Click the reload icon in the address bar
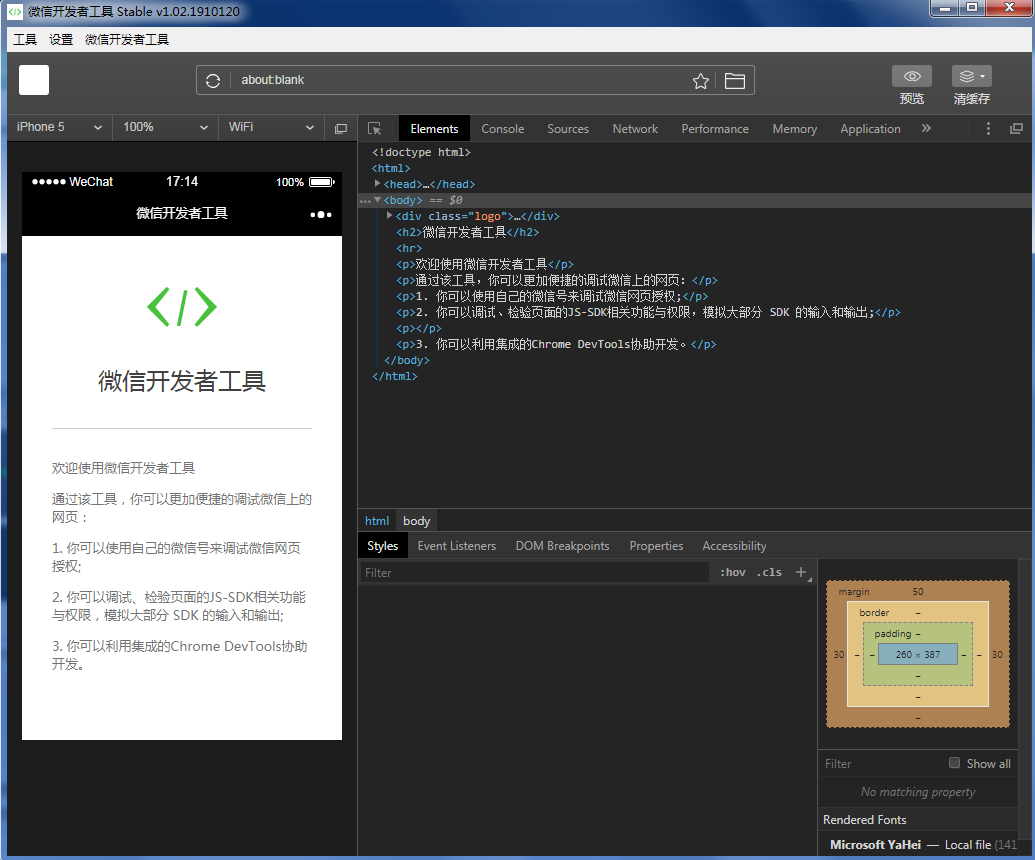Viewport: 1035px width, 860px height. coord(213,81)
